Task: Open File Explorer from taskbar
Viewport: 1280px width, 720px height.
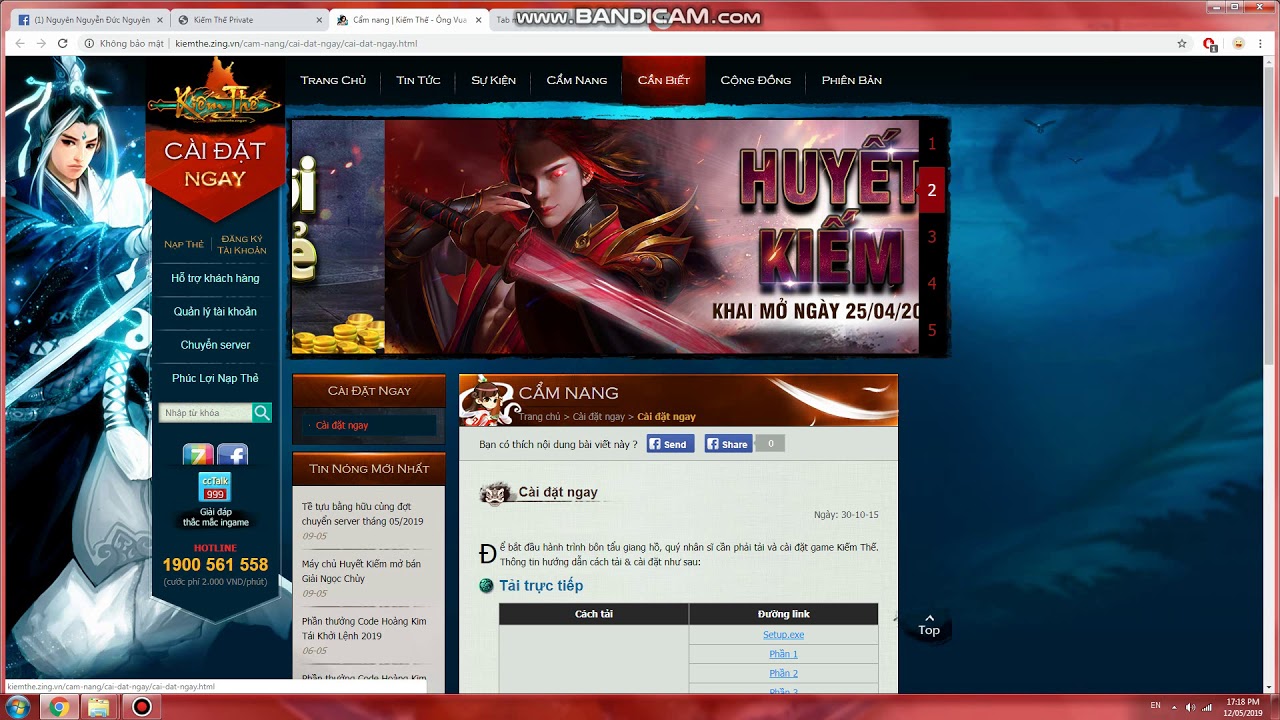Action: tap(99, 707)
